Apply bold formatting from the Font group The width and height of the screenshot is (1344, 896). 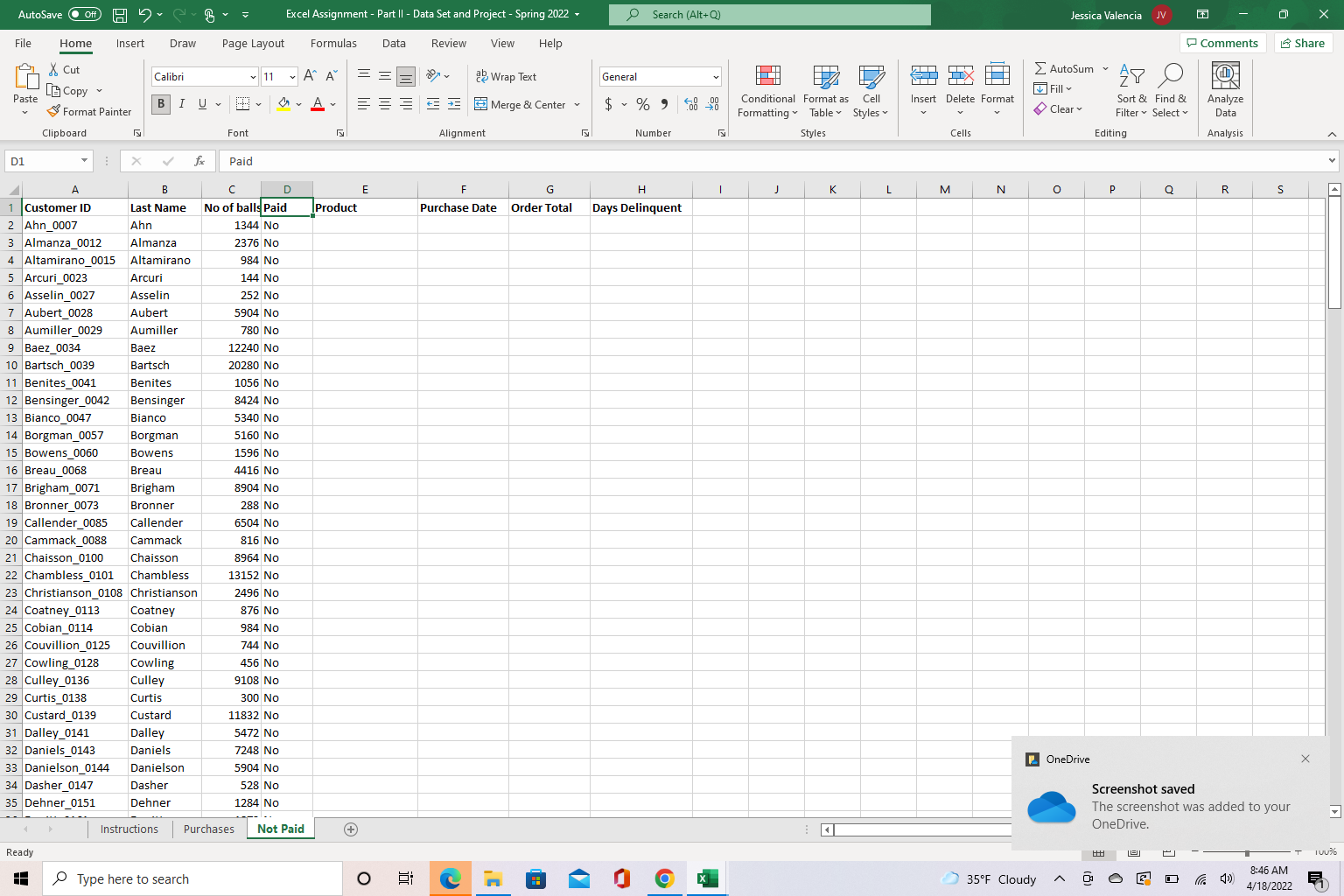[x=160, y=104]
